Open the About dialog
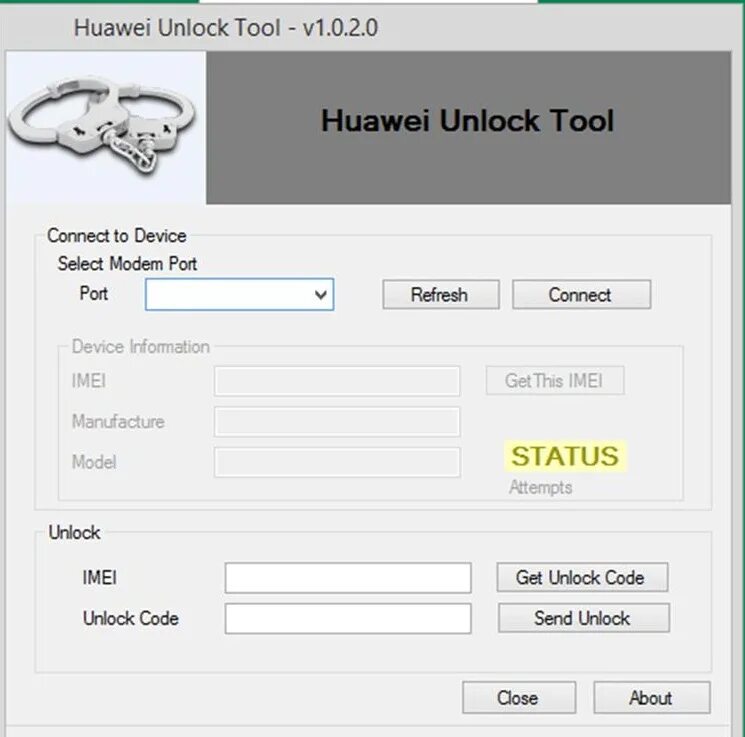Viewport: 745px width, 737px height. pos(651,698)
